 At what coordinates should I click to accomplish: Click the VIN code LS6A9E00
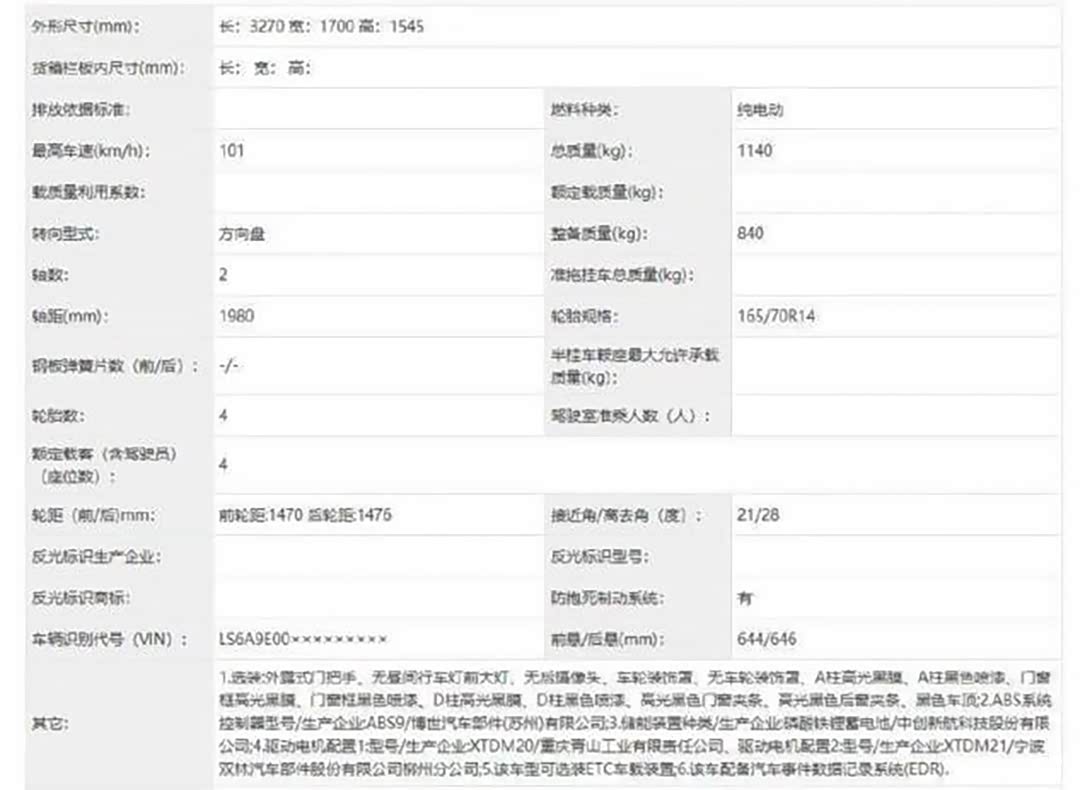click(302, 638)
